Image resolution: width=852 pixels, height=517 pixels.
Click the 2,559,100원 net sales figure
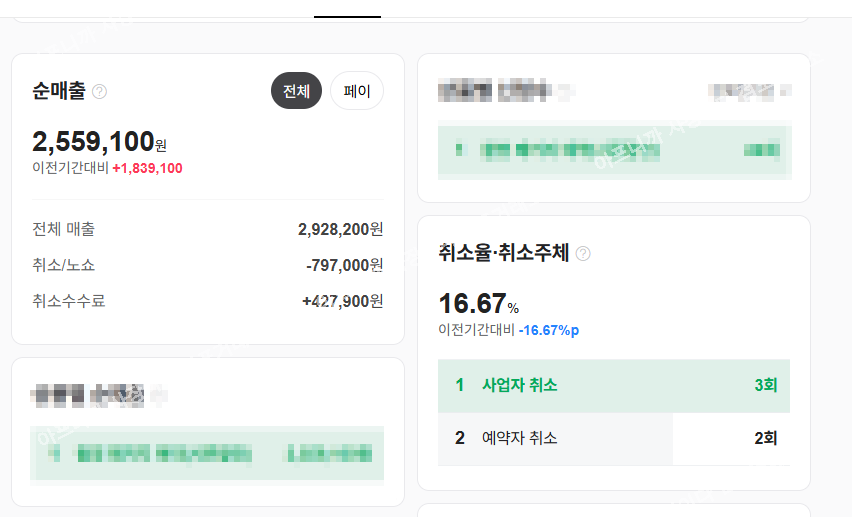click(x=99, y=142)
